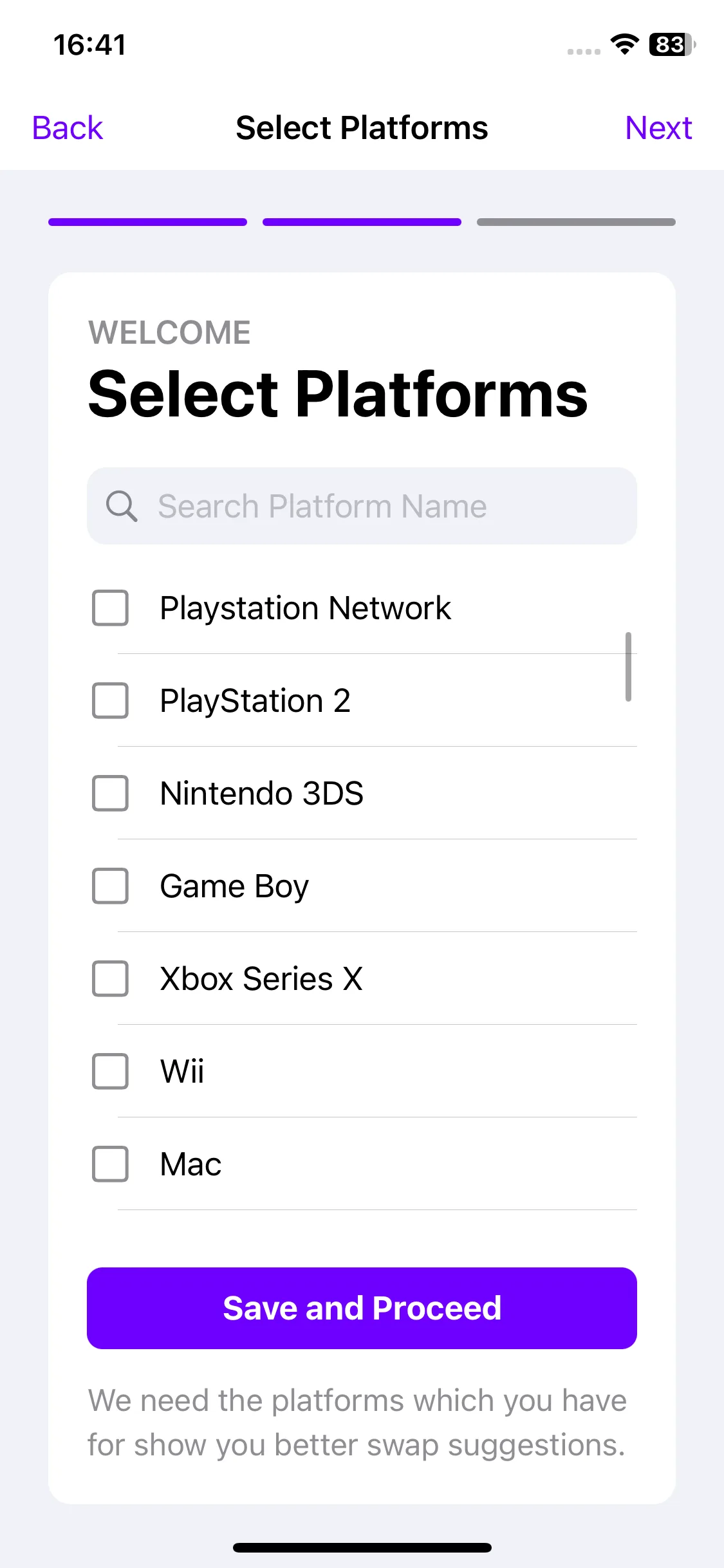Select the Game Boy checkbox

(110, 886)
